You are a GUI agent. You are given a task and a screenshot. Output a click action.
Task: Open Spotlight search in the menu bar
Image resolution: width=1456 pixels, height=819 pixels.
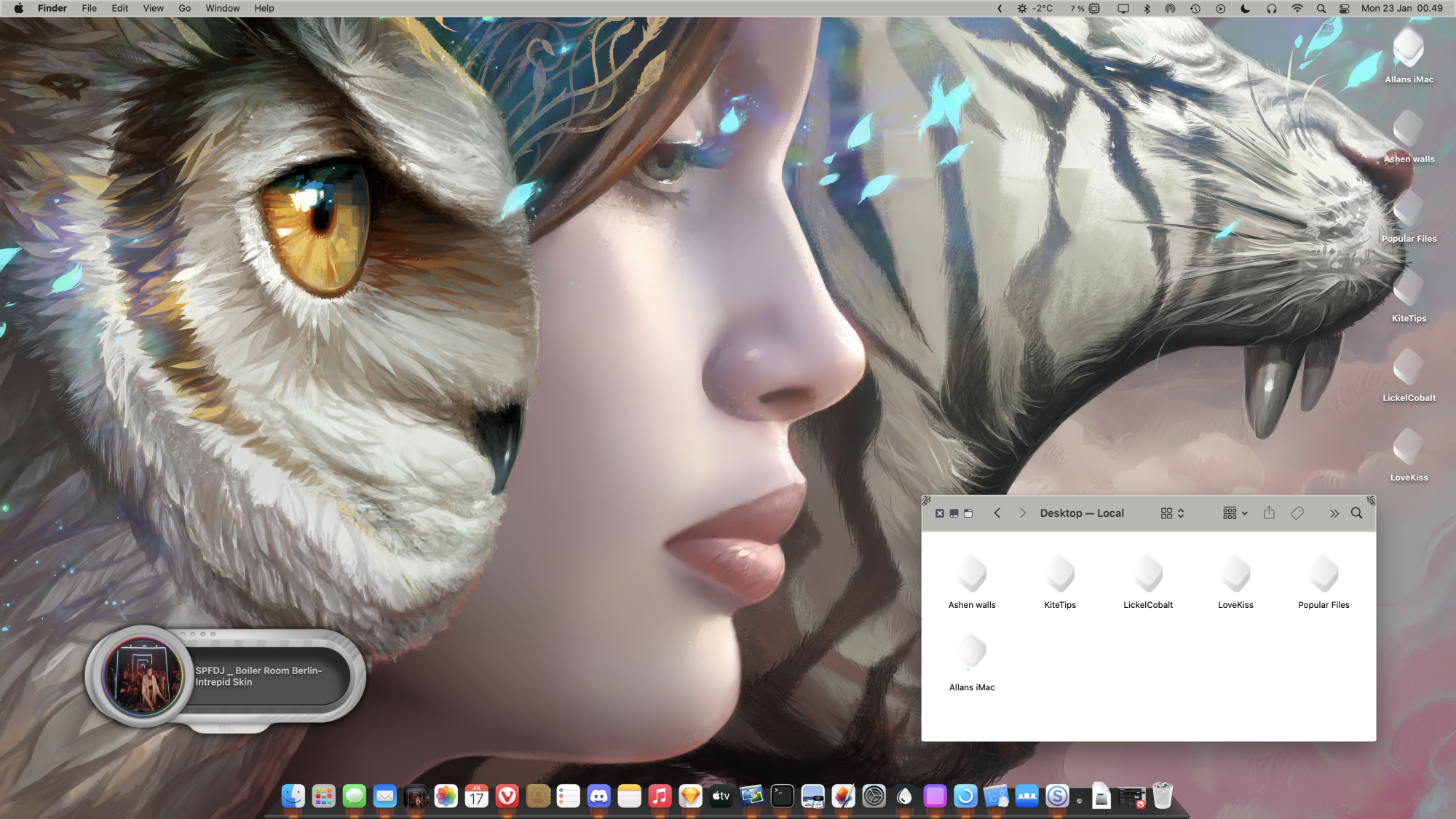(1321, 8)
